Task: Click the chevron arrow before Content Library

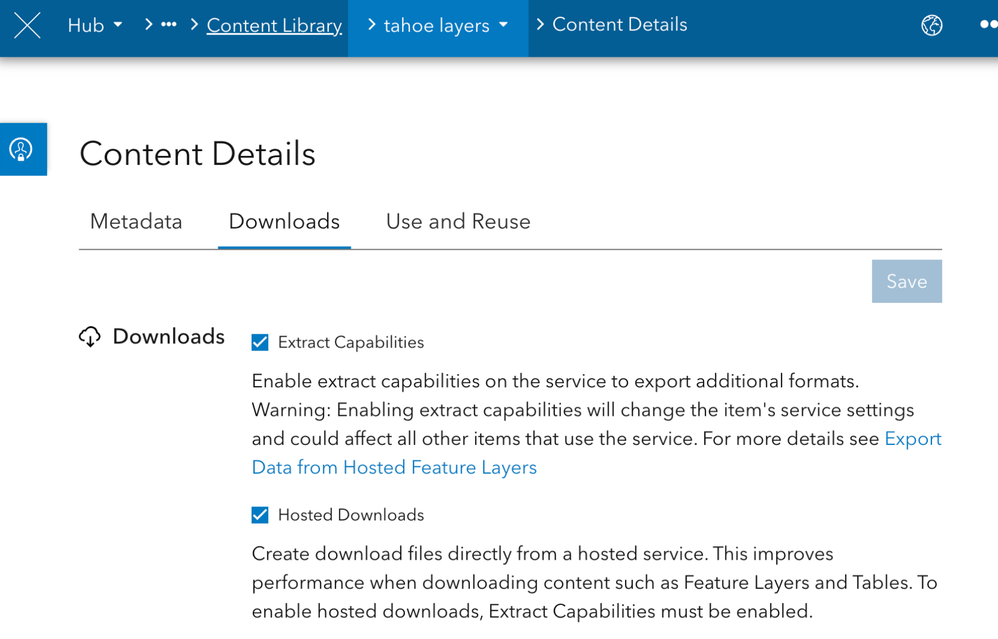Action: (x=194, y=25)
